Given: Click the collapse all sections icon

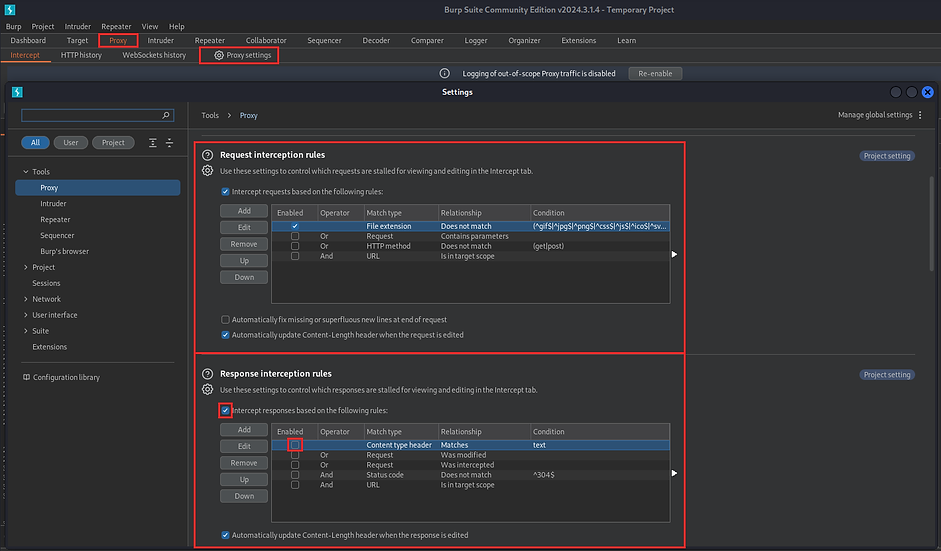Looking at the screenshot, I should 169,142.
